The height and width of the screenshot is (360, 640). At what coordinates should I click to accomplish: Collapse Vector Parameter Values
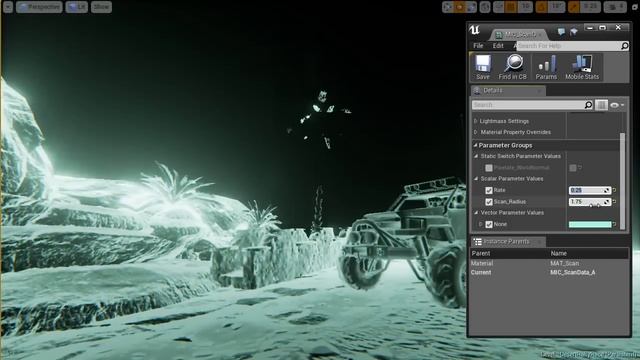coord(476,213)
